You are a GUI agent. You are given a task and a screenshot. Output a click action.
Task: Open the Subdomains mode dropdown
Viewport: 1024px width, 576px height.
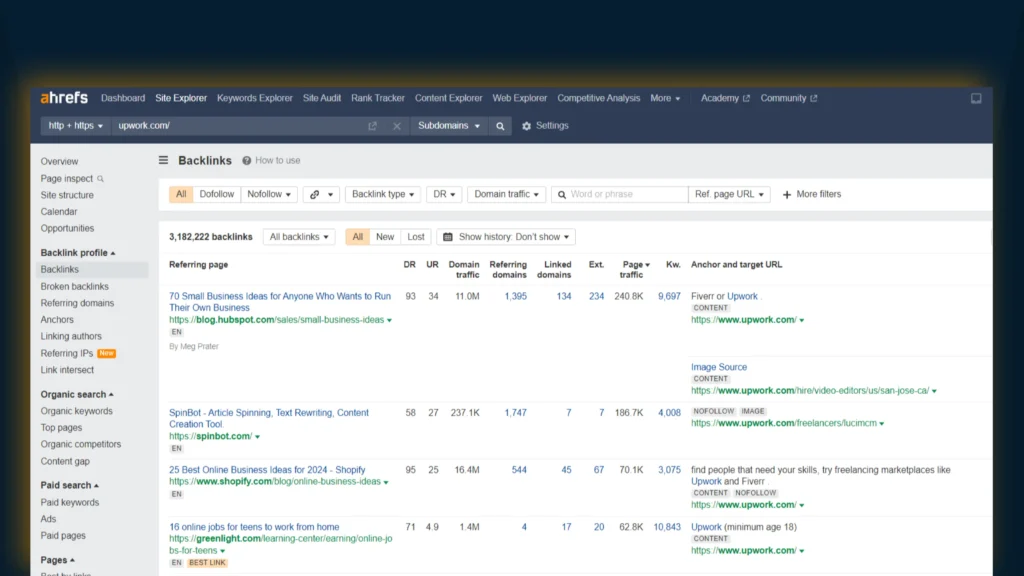click(449, 126)
